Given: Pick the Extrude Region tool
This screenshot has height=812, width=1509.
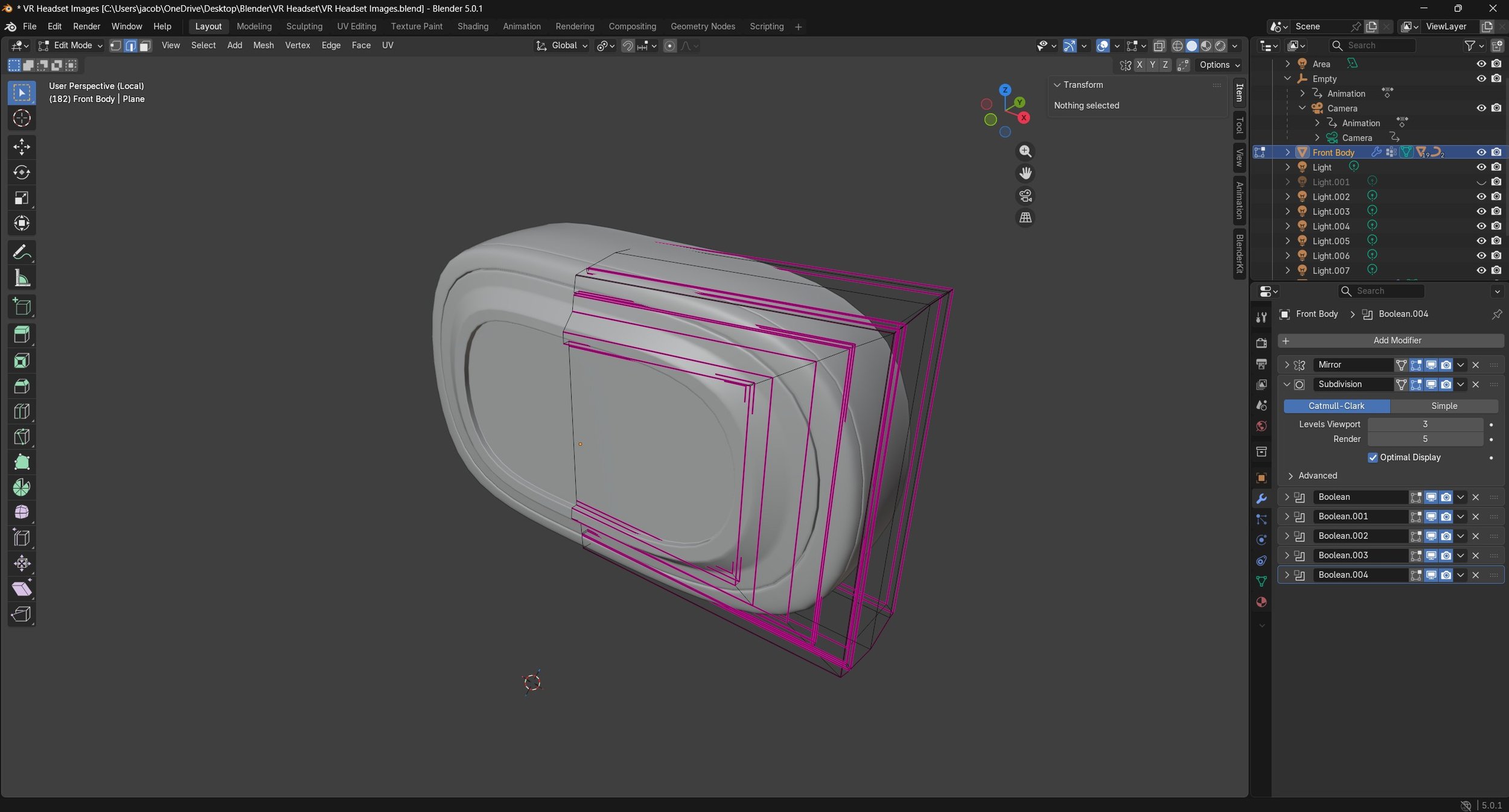Looking at the screenshot, I should (x=22, y=335).
